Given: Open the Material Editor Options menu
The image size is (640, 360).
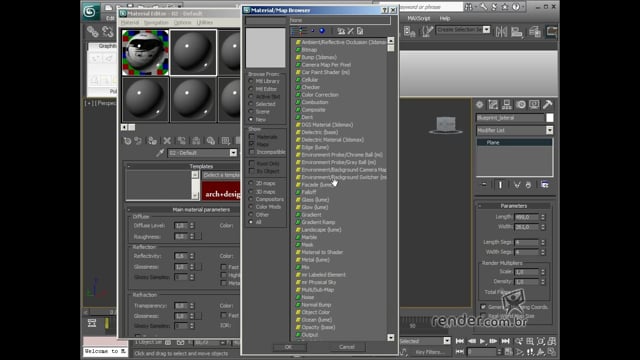Looking at the screenshot, I should (182, 22).
